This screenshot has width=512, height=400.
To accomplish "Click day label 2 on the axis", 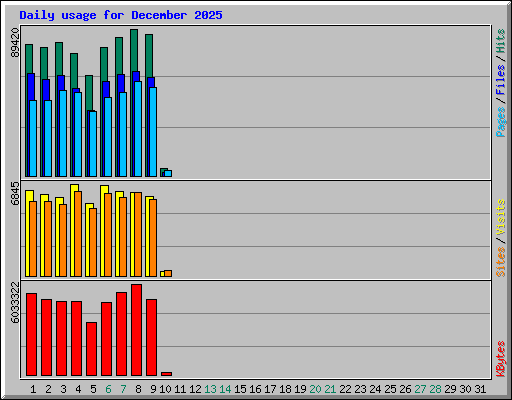I will (x=48, y=389).
